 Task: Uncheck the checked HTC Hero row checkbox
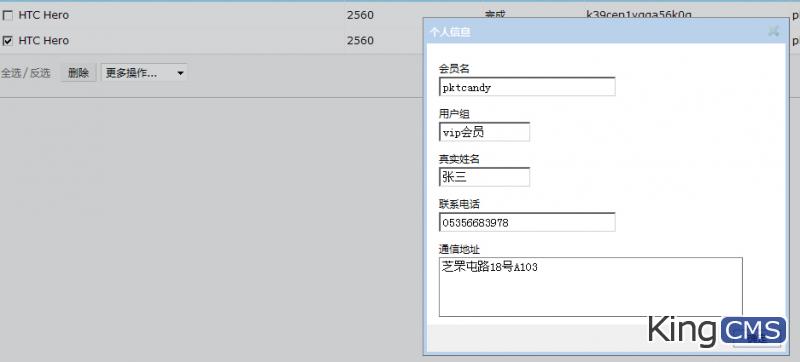coord(8,41)
